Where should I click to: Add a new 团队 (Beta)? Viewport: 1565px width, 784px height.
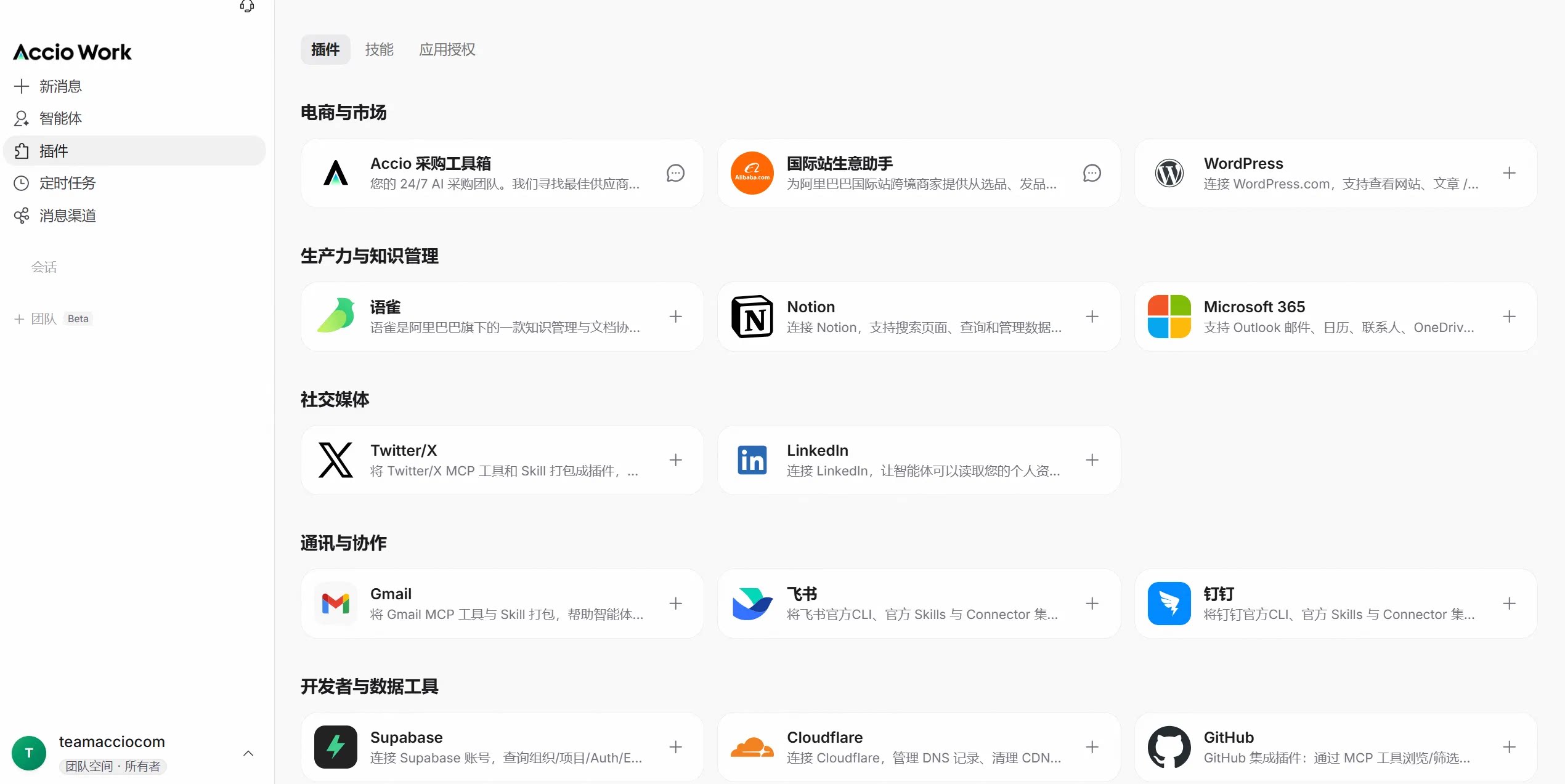pos(54,318)
